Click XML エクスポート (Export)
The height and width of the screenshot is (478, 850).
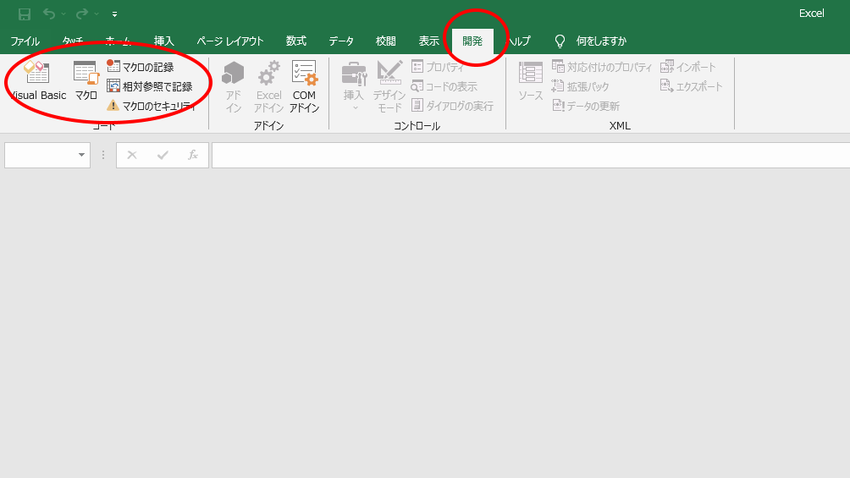click(x=691, y=86)
